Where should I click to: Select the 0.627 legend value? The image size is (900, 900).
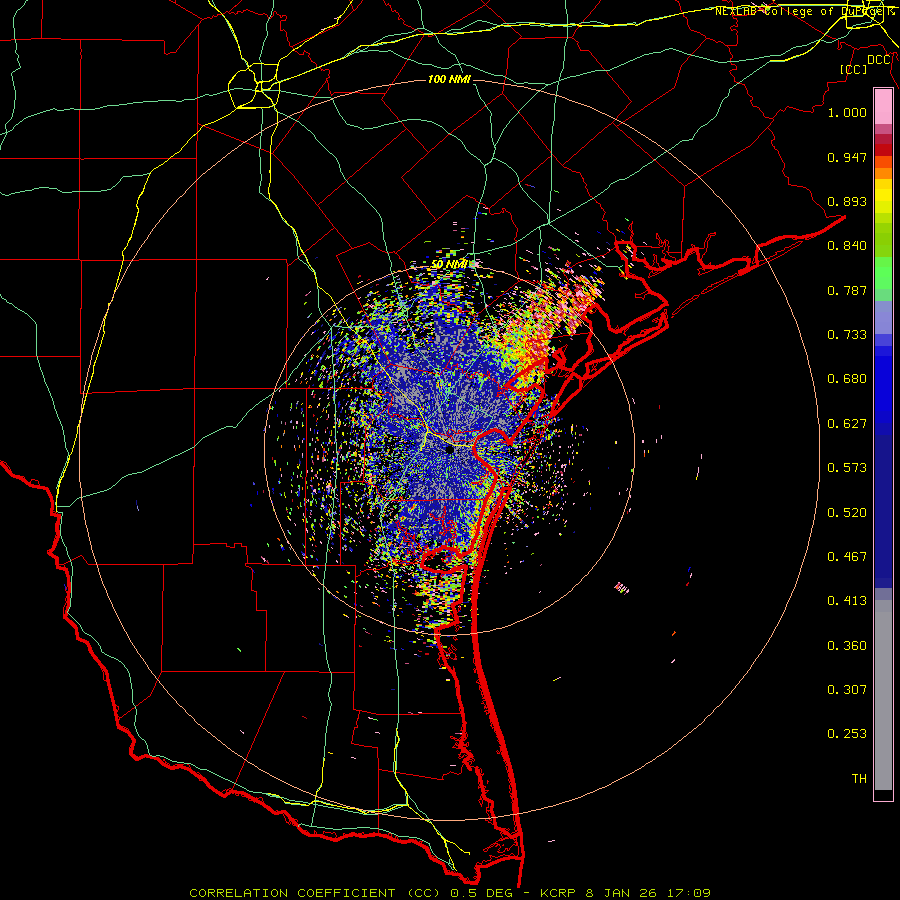pyautogui.click(x=847, y=424)
